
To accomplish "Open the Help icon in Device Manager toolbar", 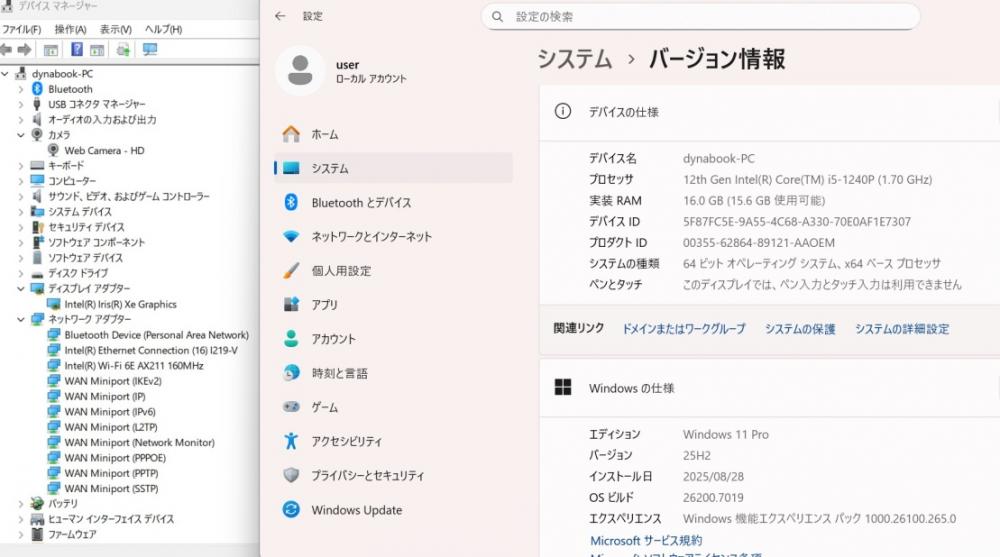I will pyautogui.click(x=77, y=49).
